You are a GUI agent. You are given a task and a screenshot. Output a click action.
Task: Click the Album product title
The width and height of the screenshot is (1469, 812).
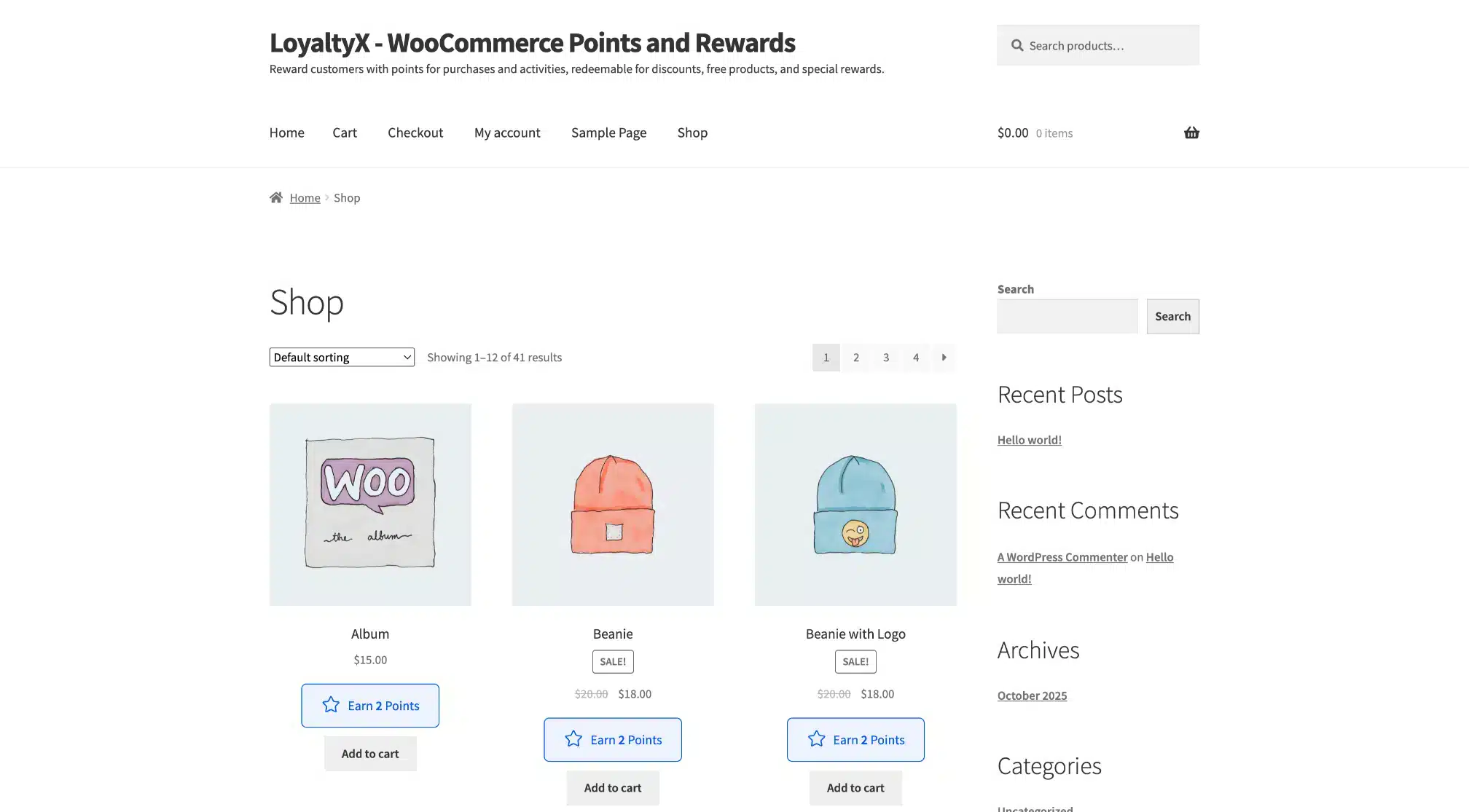click(x=370, y=634)
